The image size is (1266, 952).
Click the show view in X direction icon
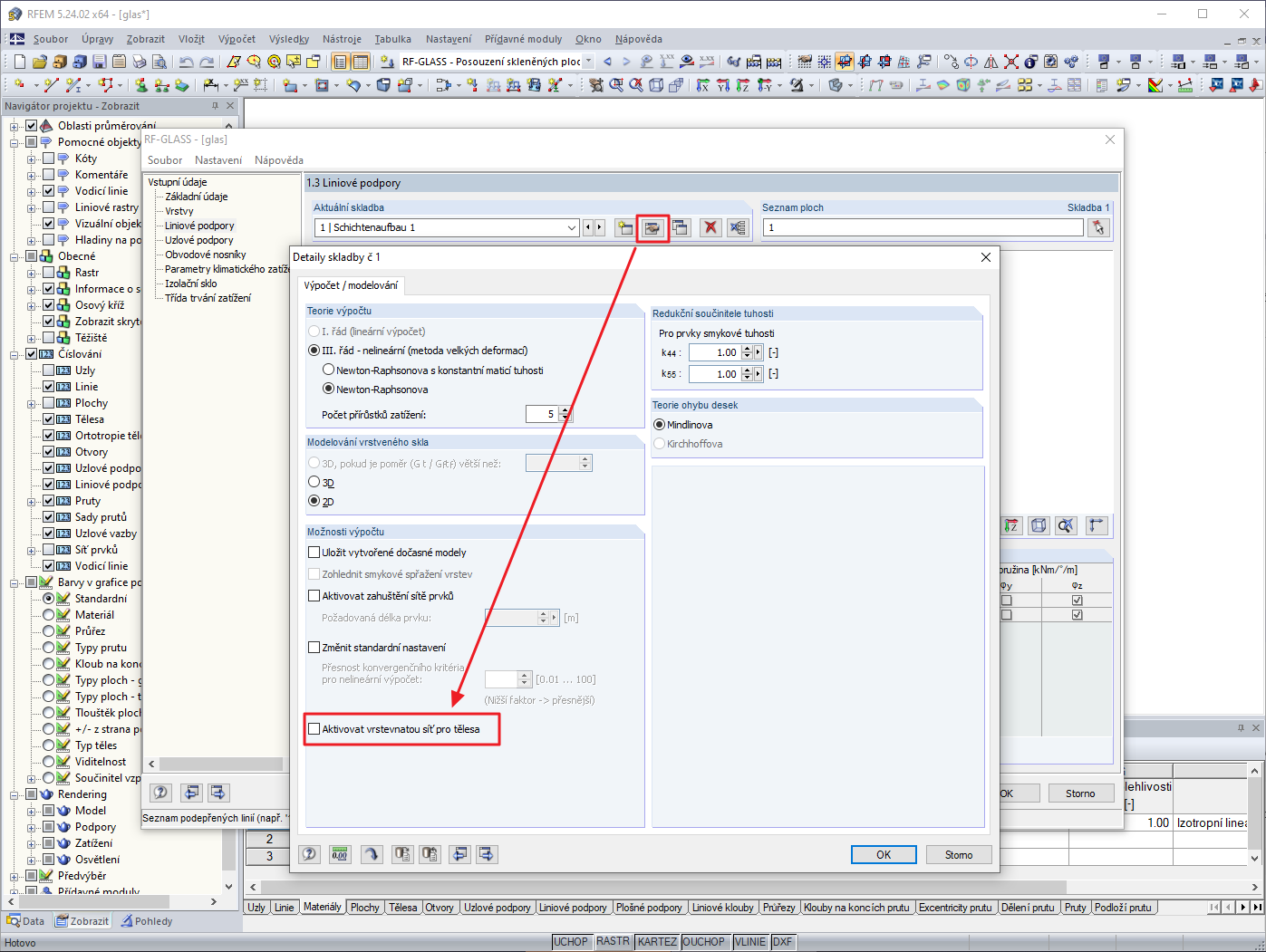[x=703, y=85]
